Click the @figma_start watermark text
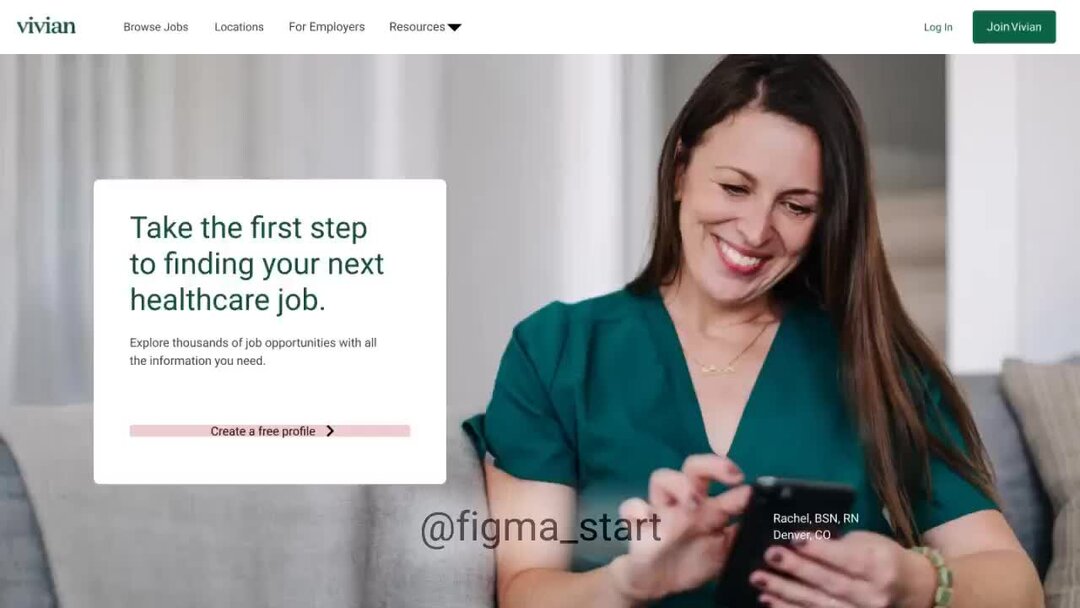 [x=541, y=528]
